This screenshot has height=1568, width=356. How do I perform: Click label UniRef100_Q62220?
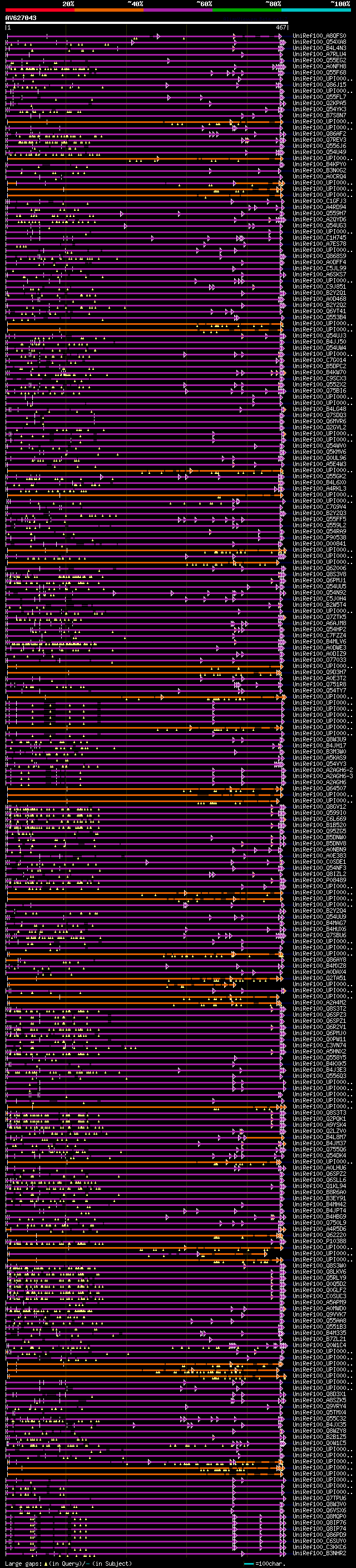click(319, 1235)
